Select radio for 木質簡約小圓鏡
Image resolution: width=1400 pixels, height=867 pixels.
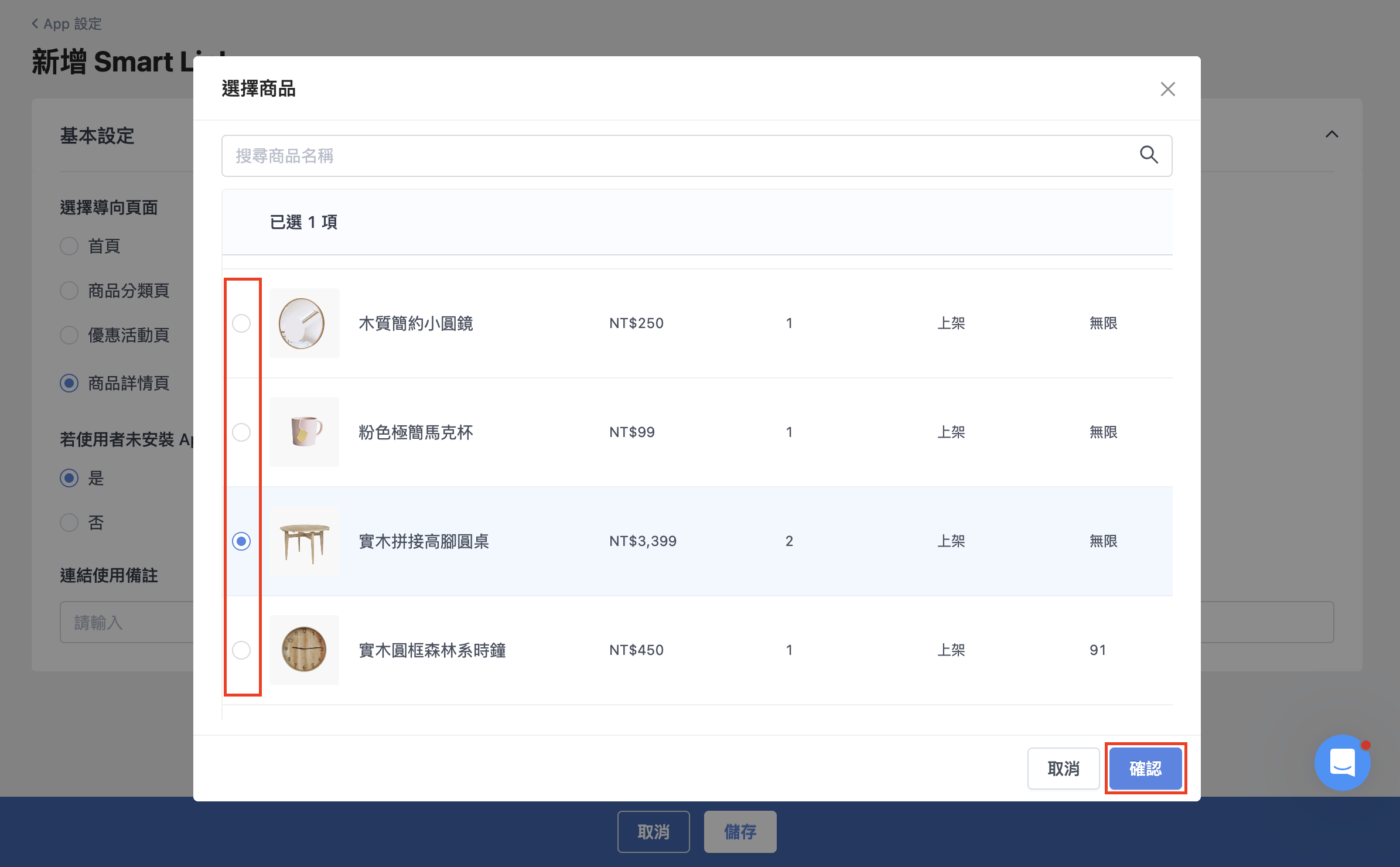241,323
